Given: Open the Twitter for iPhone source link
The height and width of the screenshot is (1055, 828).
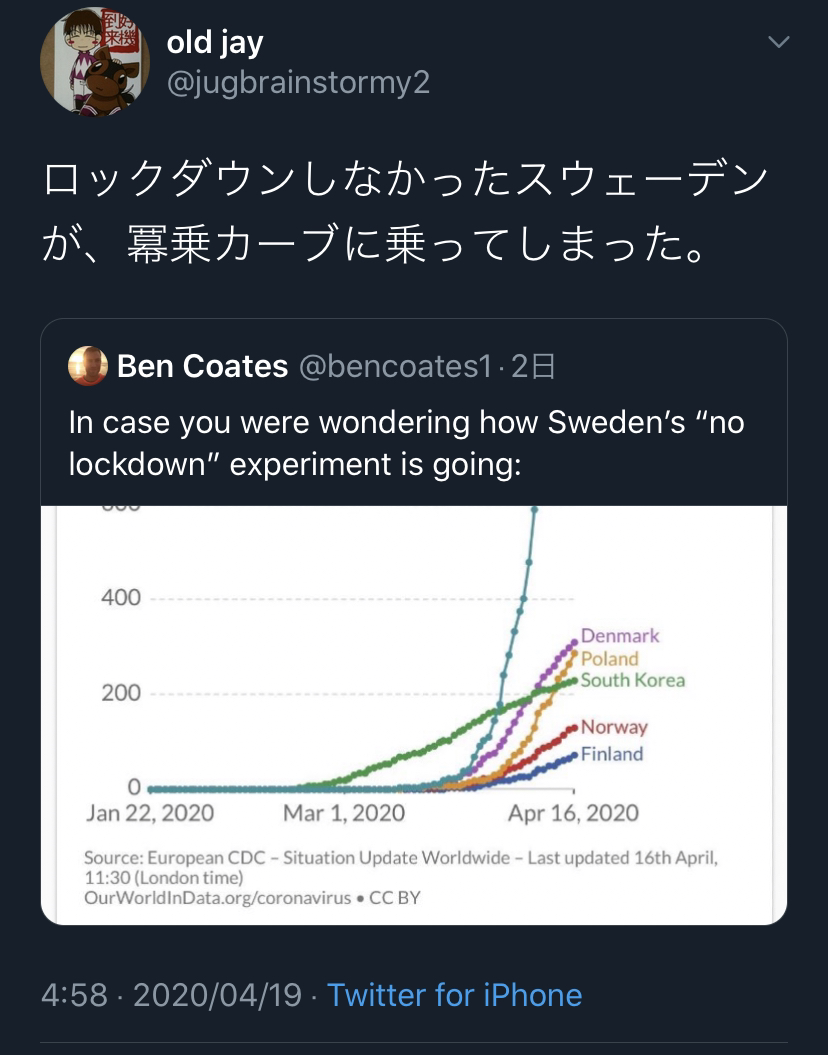Looking at the screenshot, I should (454, 995).
